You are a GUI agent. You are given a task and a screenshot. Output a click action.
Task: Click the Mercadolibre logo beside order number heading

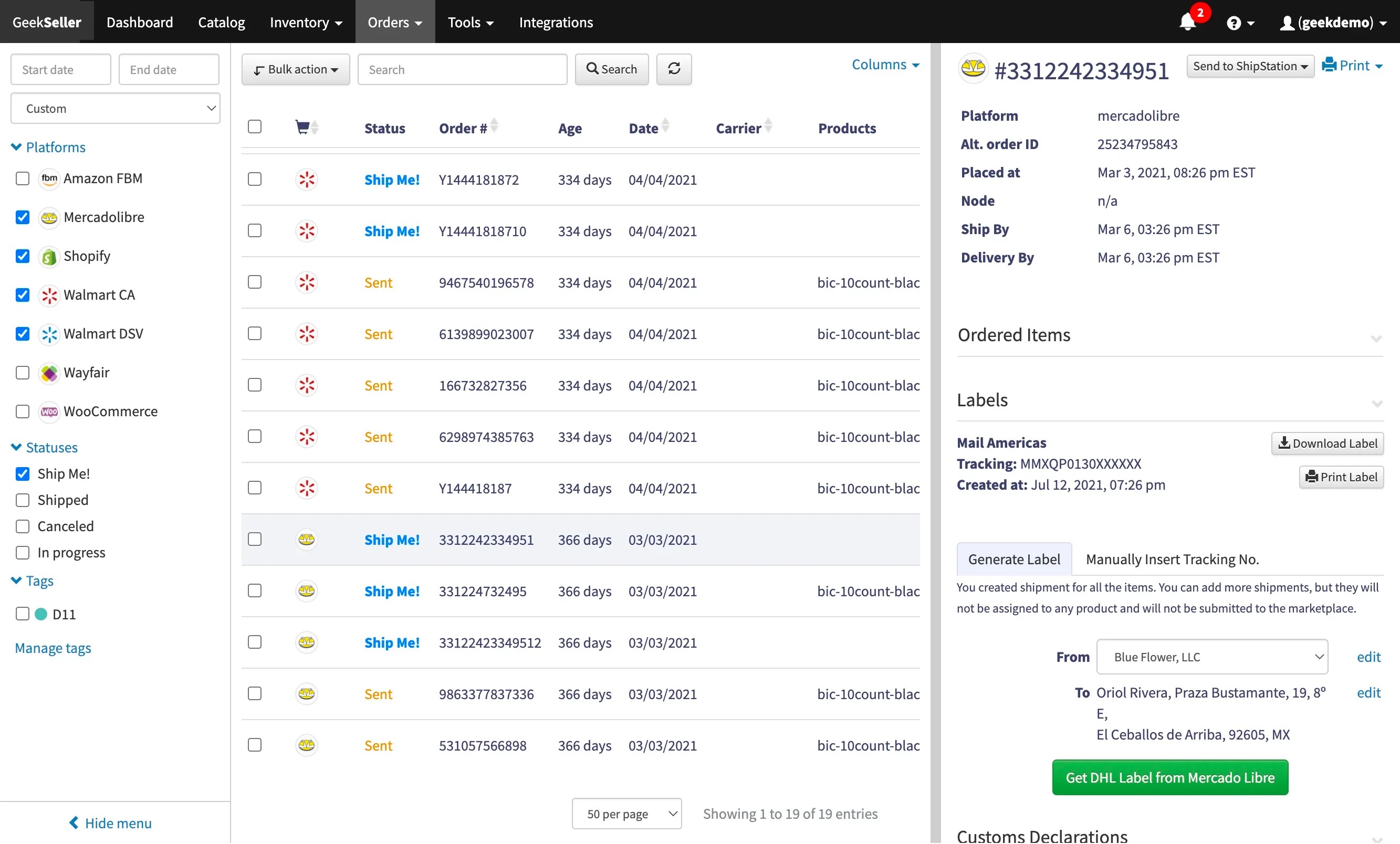click(x=973, y=69)
